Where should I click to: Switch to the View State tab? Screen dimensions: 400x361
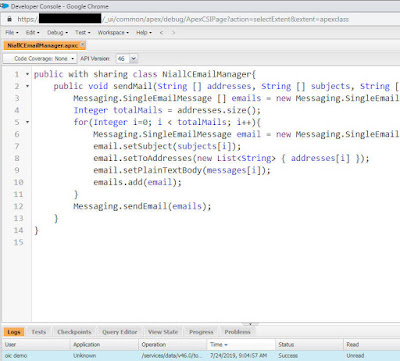pos(163,332)
